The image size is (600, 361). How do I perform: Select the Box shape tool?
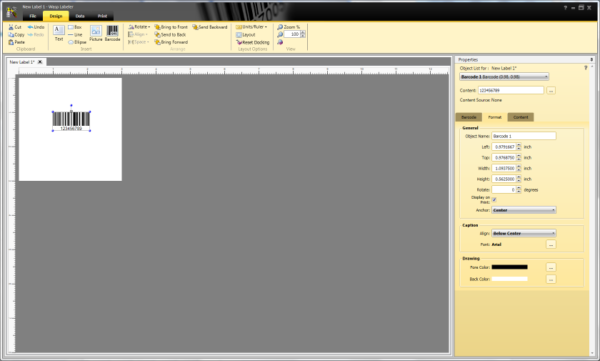[75, 27]
